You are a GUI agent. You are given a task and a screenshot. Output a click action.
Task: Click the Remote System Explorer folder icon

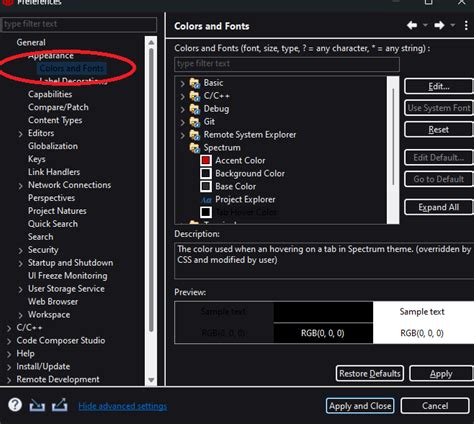[x=195, y=135]
